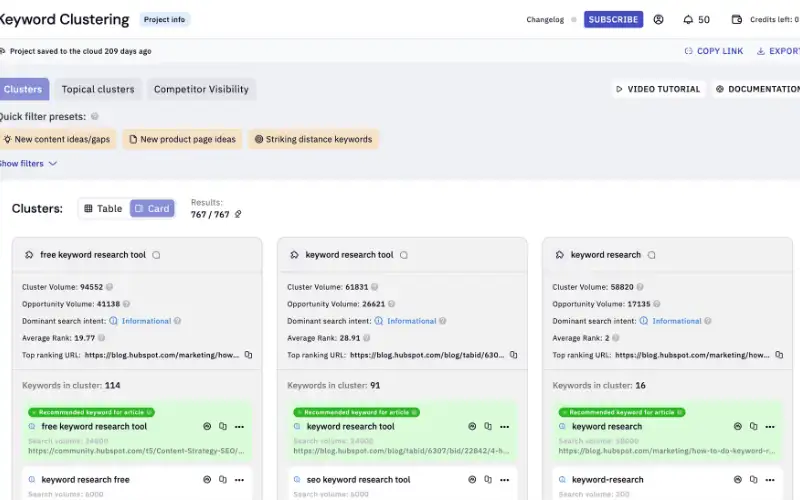Open more options for keyword research free
Screen dimensions: 800x500
pyautogui.click(x=239, y=480)
